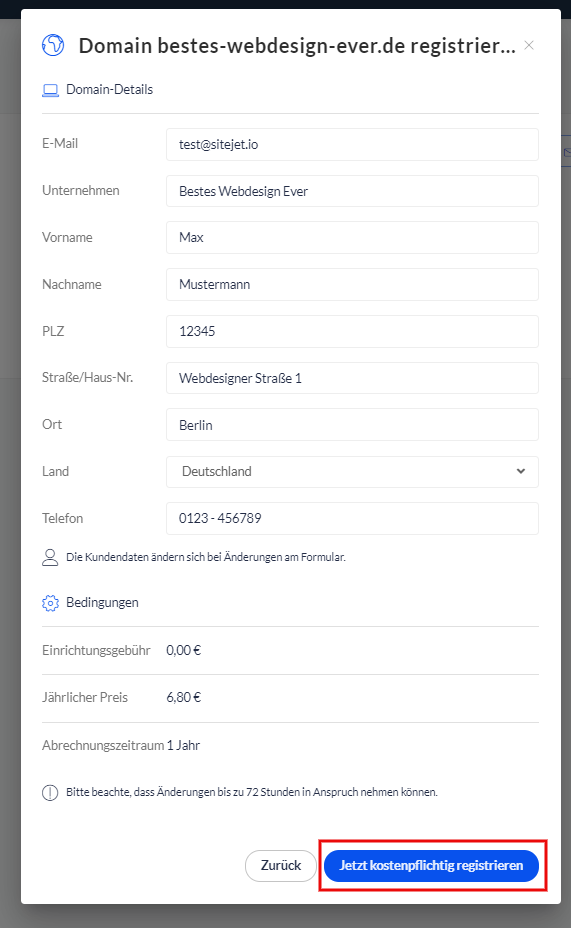Viewport: 571px width, 928px height.
Task: Click into the Unternehmen field
Action: (352, 191)
